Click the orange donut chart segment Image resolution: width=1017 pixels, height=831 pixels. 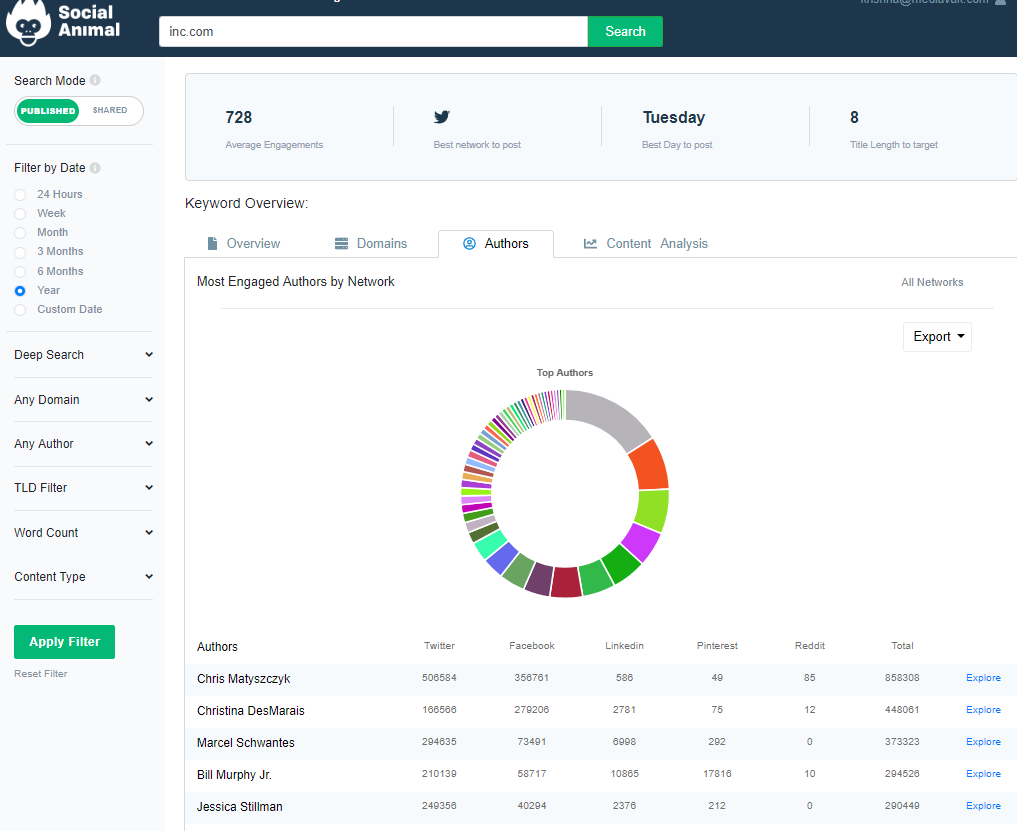point(650,465)
